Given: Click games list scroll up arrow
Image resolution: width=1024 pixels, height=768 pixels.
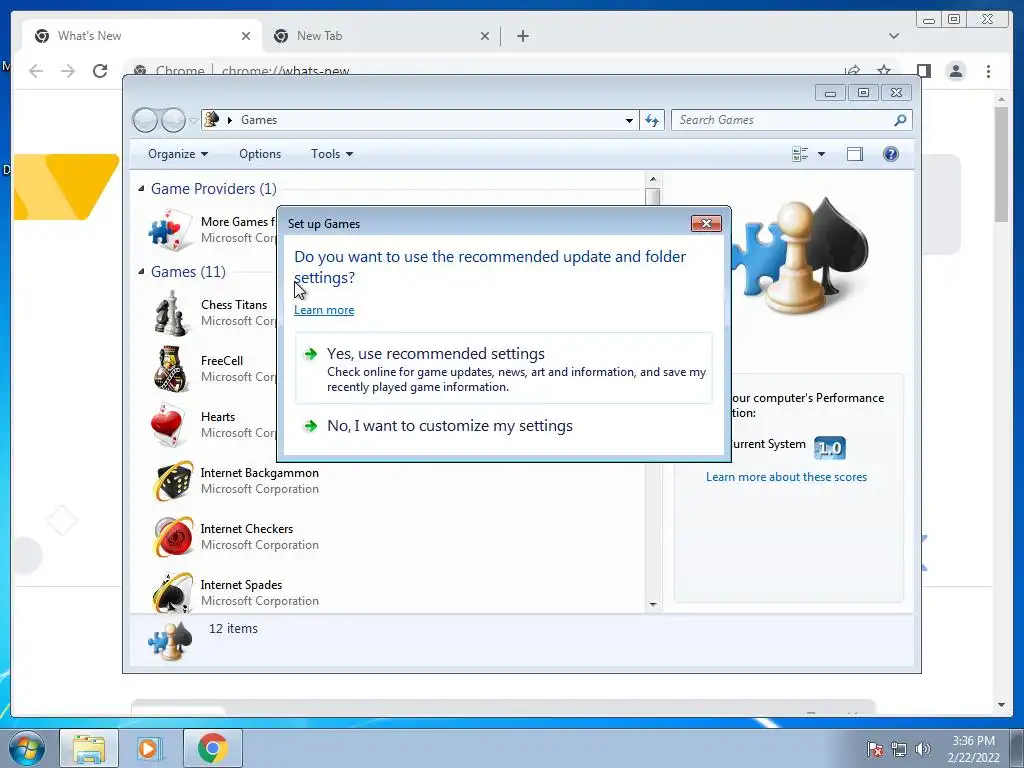Looking at the screenshot, I should [x=653, y=179].
